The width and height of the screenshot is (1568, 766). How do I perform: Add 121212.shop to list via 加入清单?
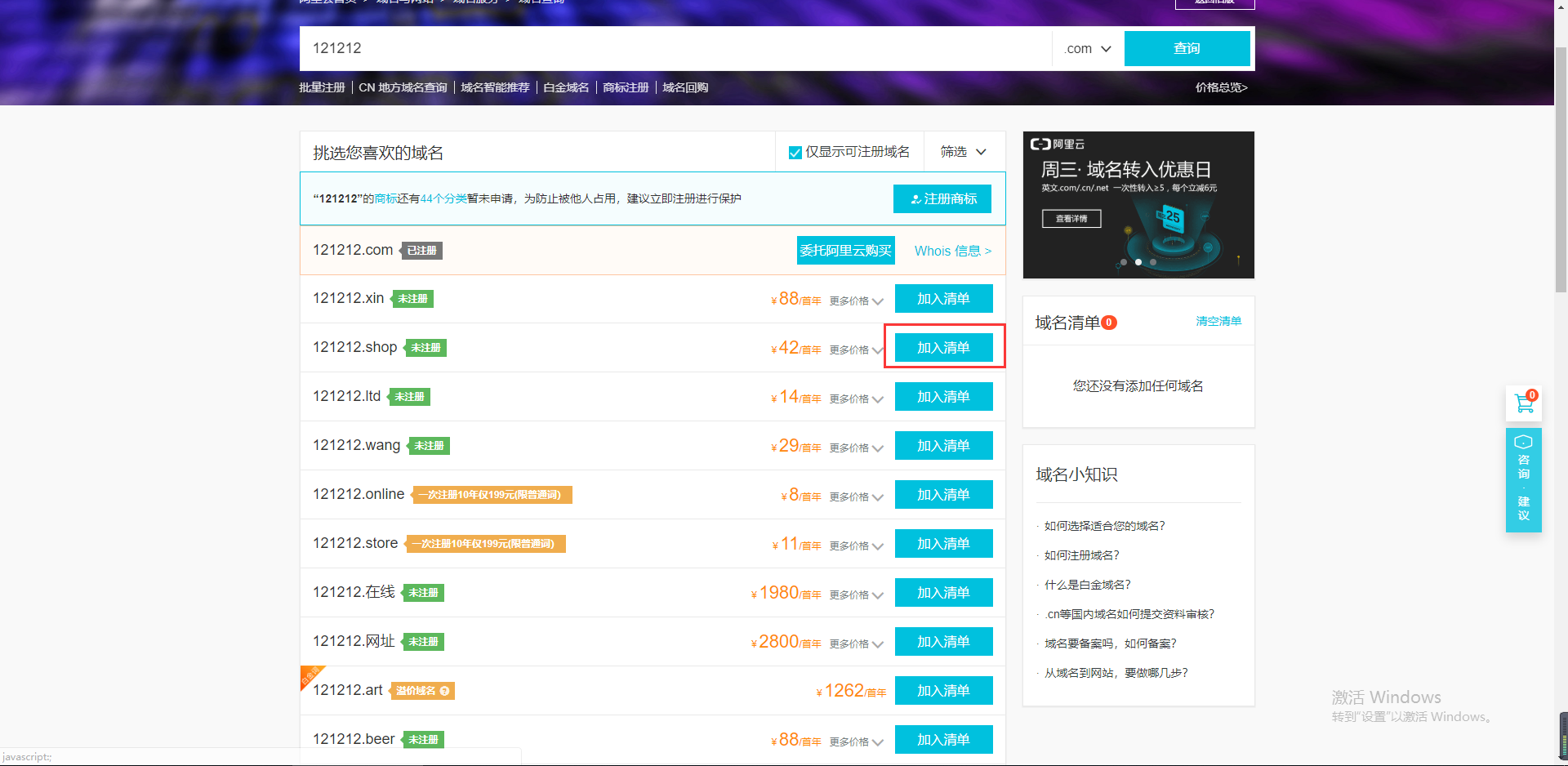(x=943, y=348)
